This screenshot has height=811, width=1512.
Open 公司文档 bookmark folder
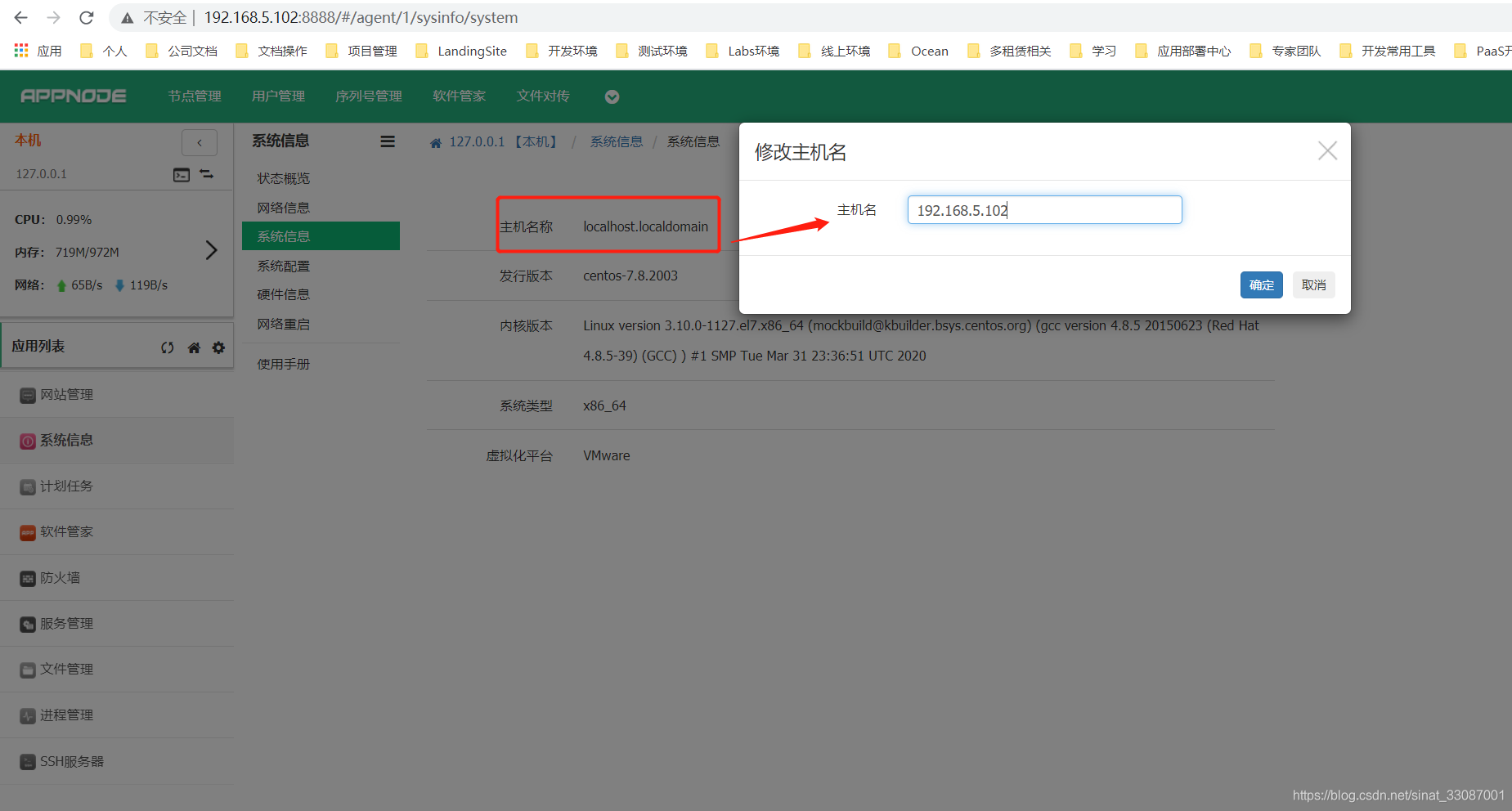pos(182,51)
